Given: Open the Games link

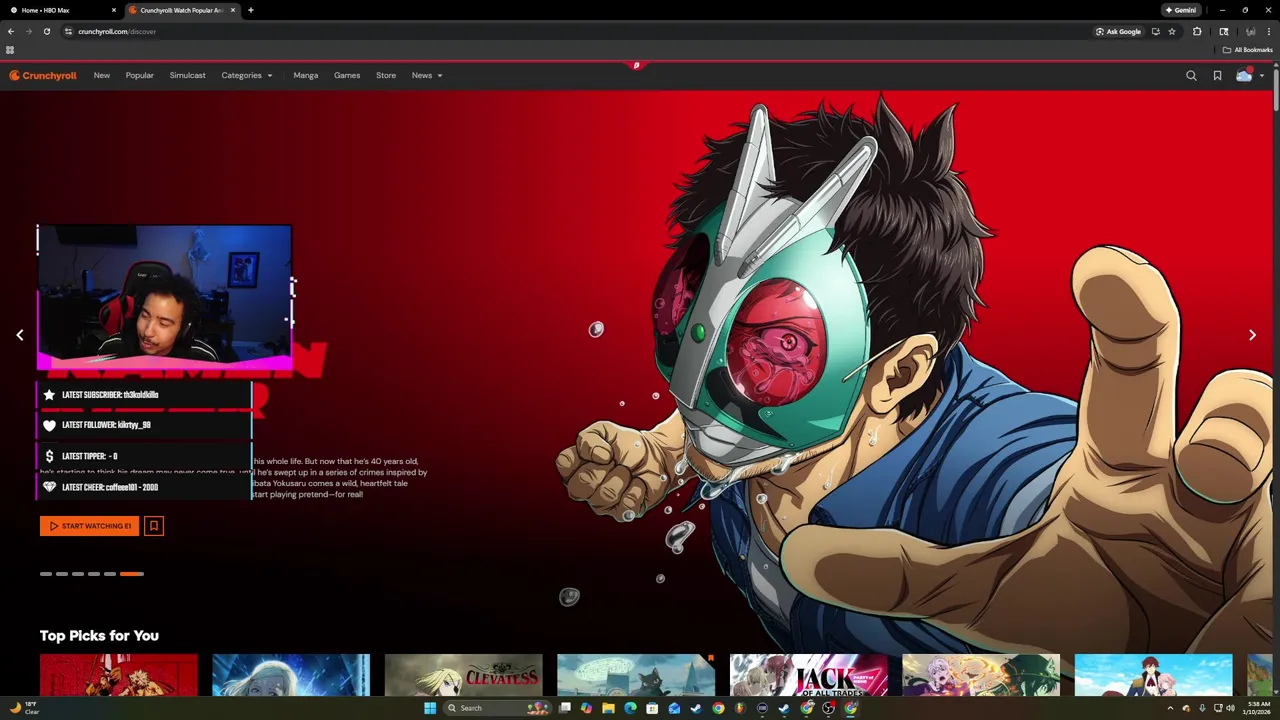Looking at the screenshot, I should click(x=347, y=75).
